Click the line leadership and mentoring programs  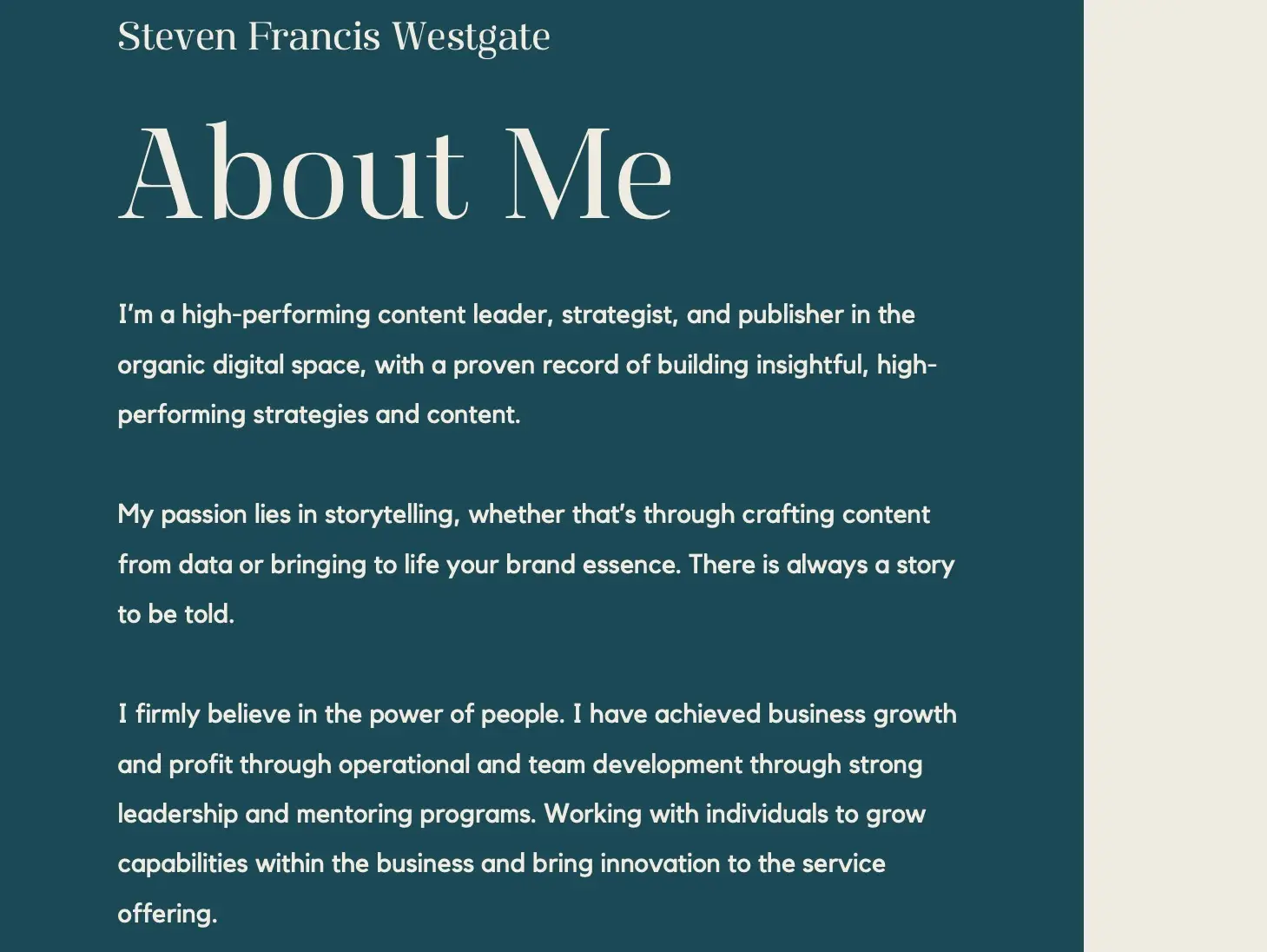521,814
